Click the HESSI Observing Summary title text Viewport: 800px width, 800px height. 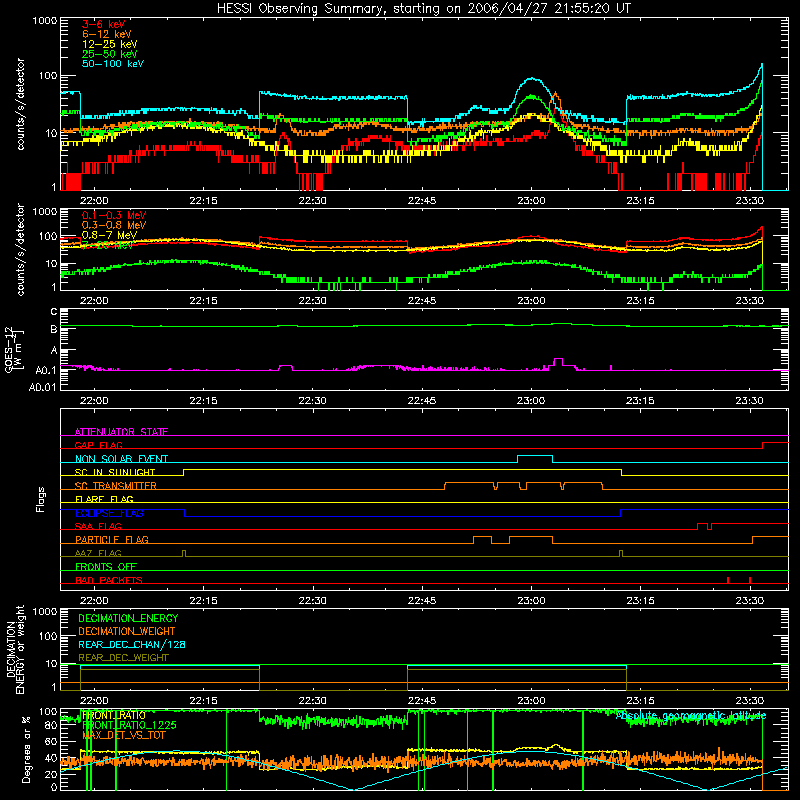pyautogui.click(x=423, y=9)
